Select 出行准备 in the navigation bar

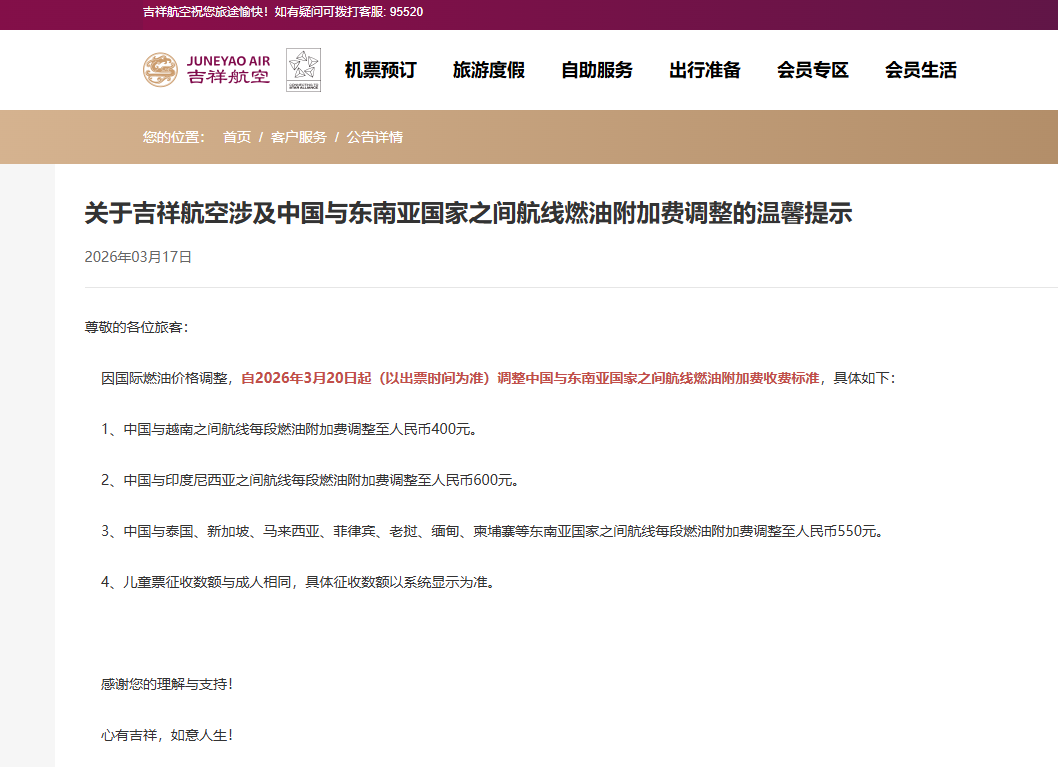tap(704, 70)
